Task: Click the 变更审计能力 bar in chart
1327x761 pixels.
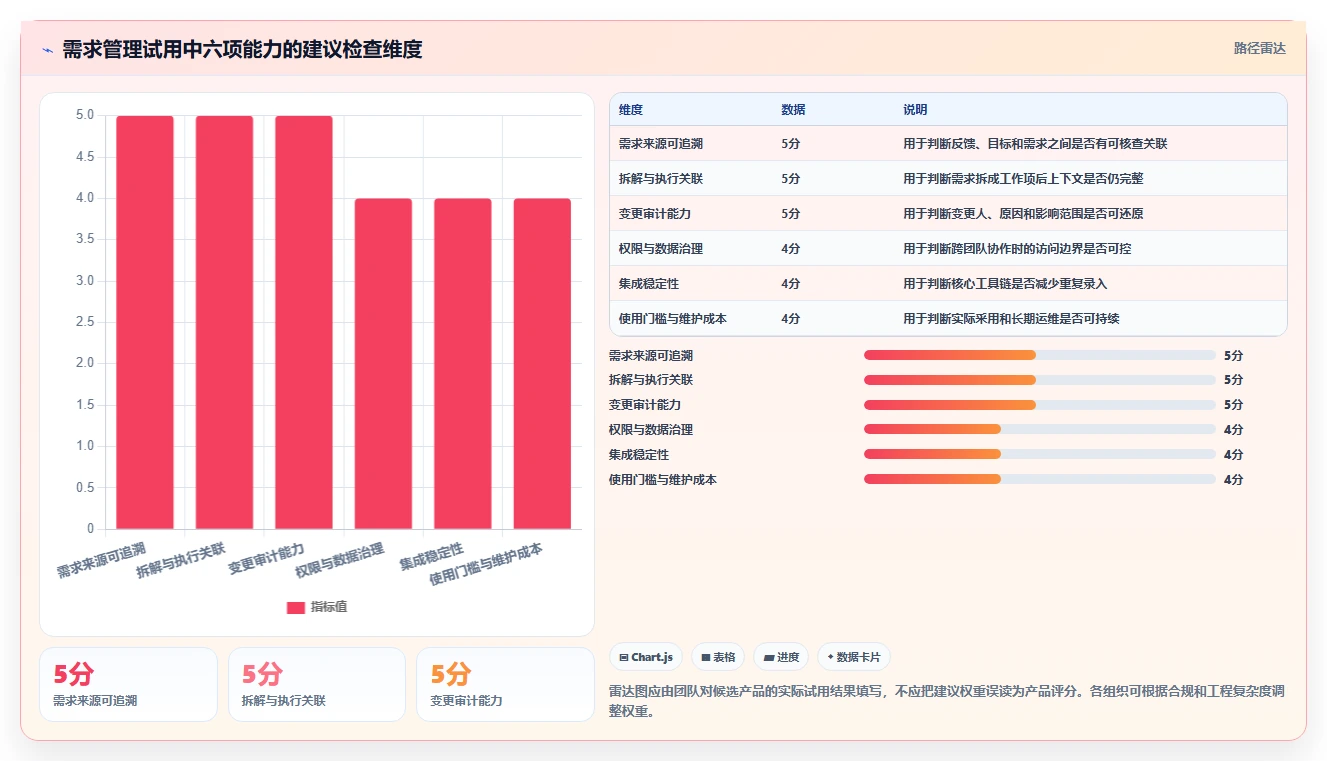Action: pyautogui.click(x=304, y=322)
